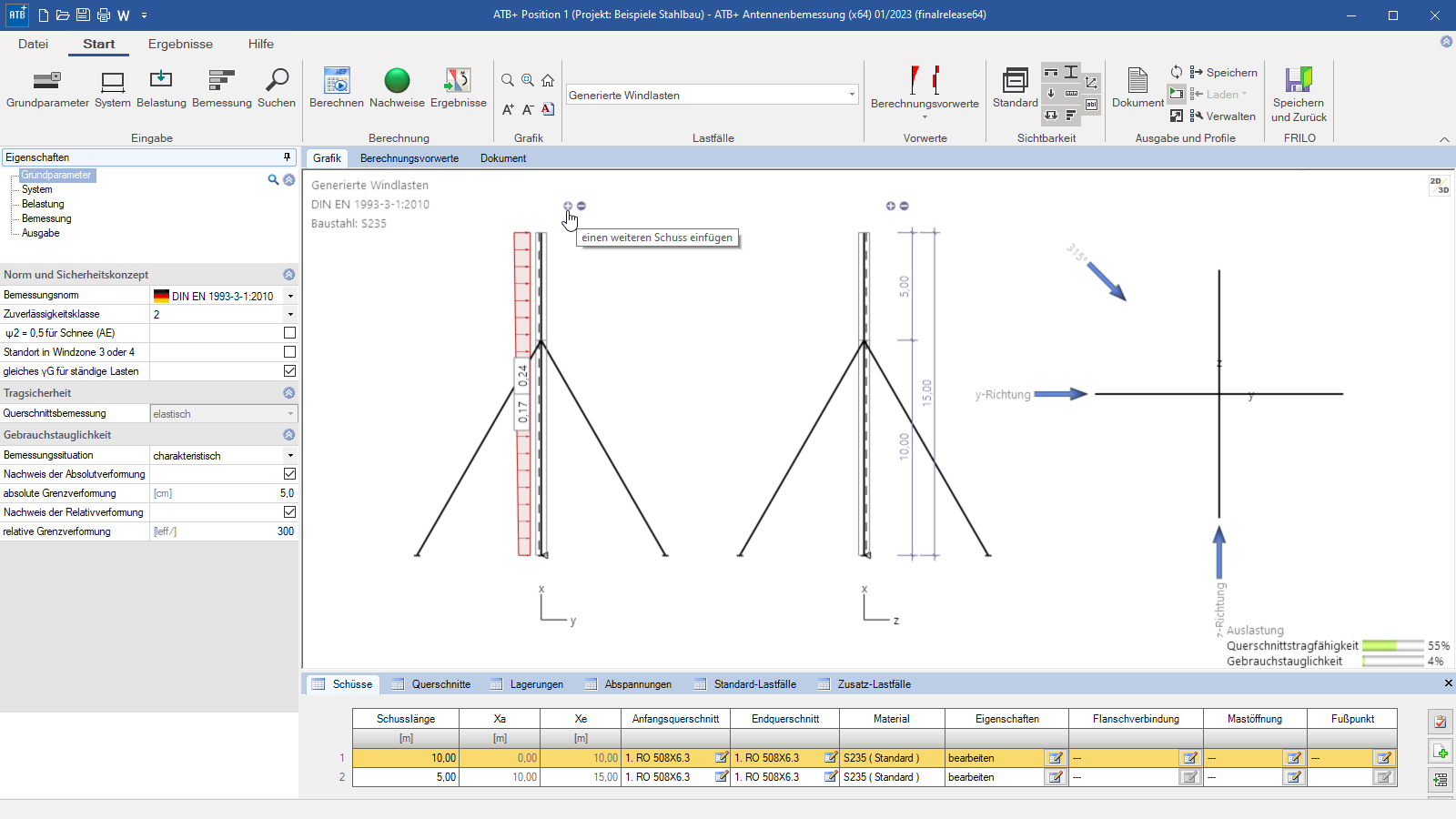This screenshot has height=819, width=1456.
Task: Open quick access toolbar customize arrow
Action: (144, 15)
